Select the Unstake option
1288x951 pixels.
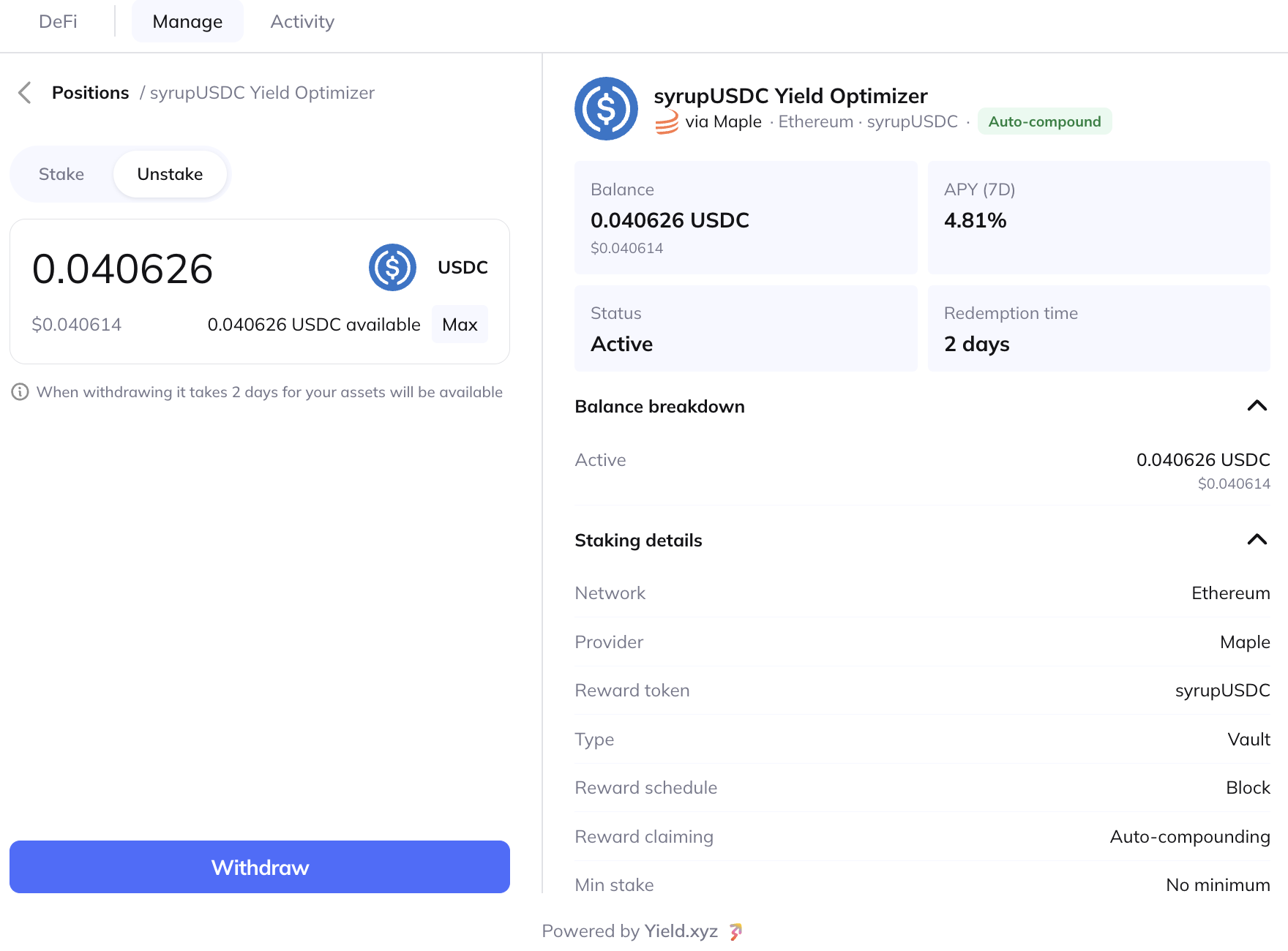click(x=170, y=174)
